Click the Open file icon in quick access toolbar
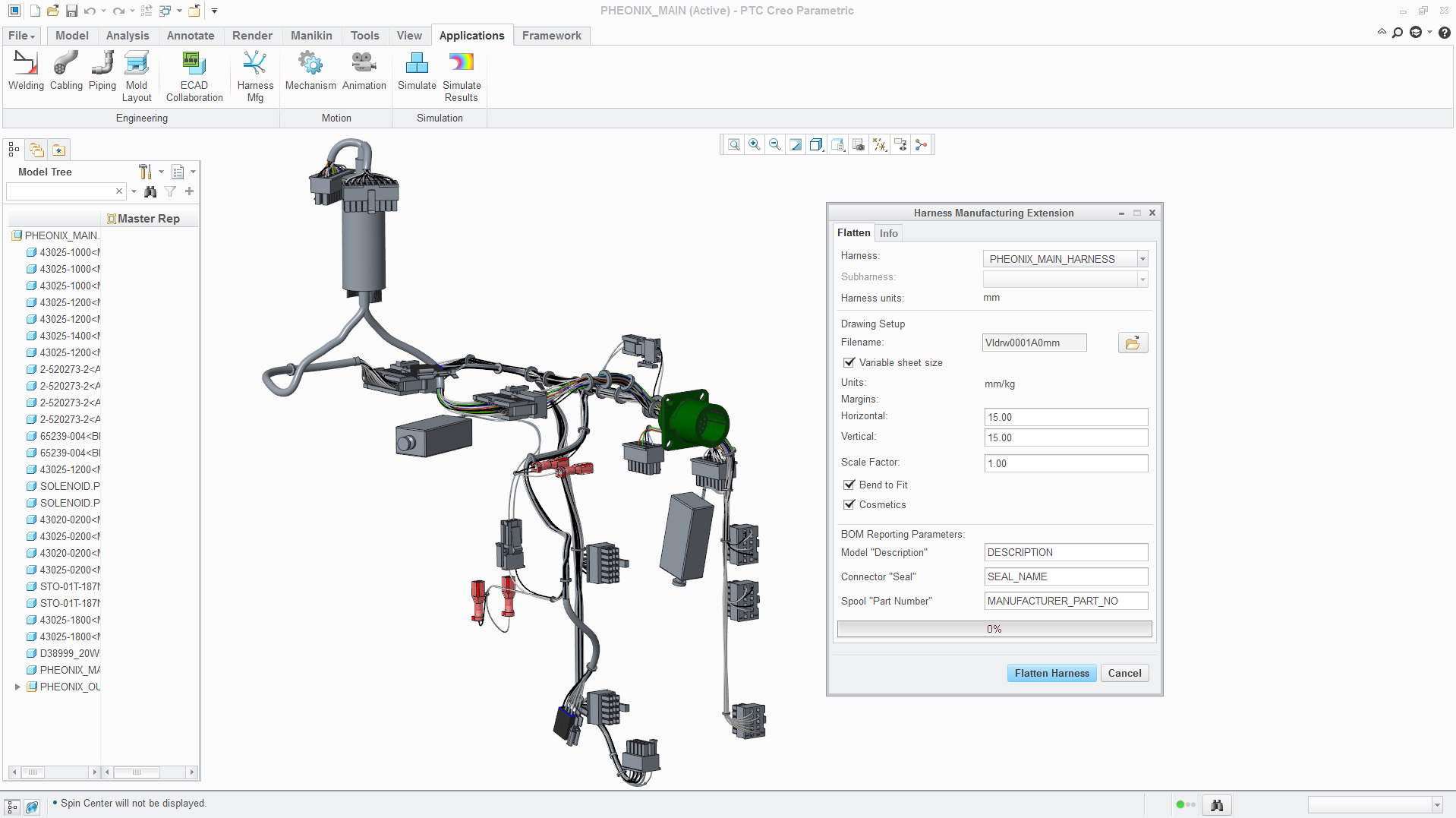 click(52, 11)
